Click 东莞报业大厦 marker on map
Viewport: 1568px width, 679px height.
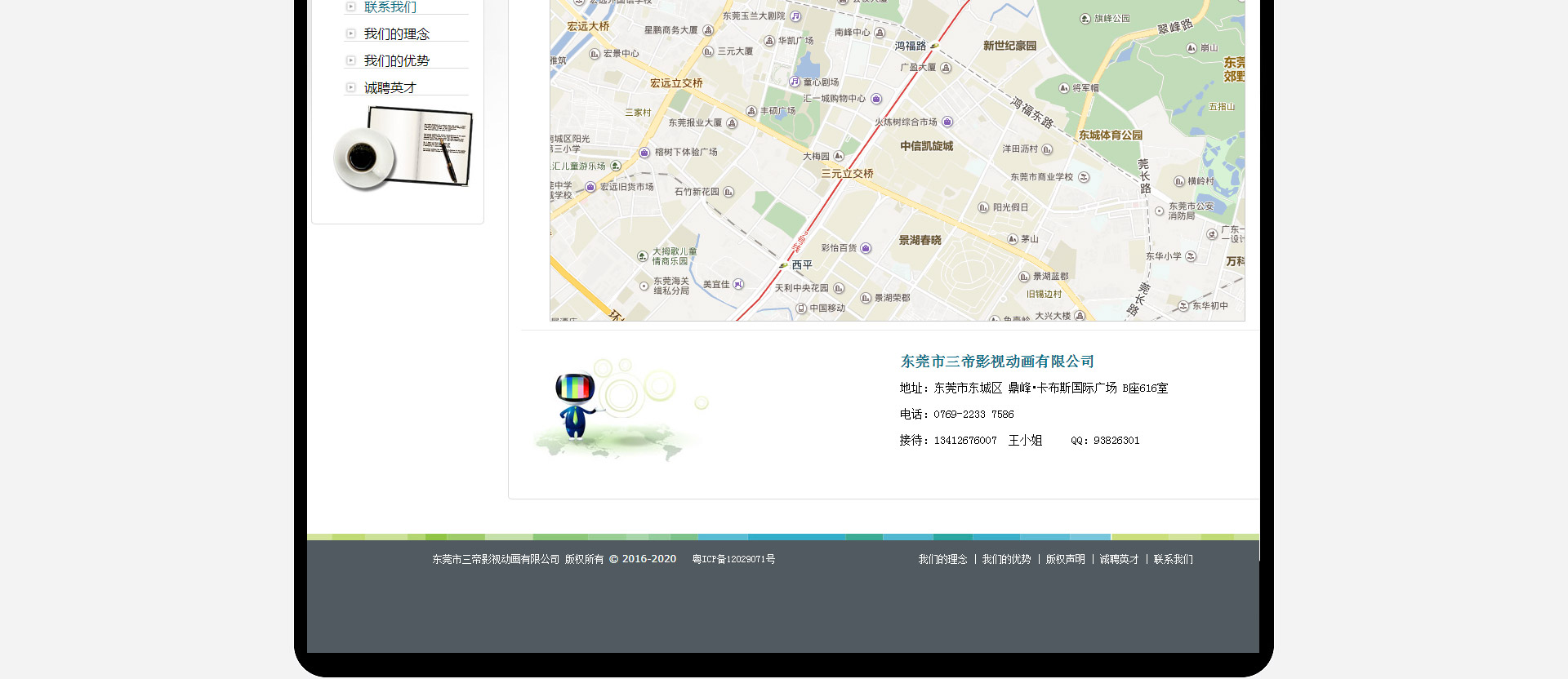[x=732, y=123]
